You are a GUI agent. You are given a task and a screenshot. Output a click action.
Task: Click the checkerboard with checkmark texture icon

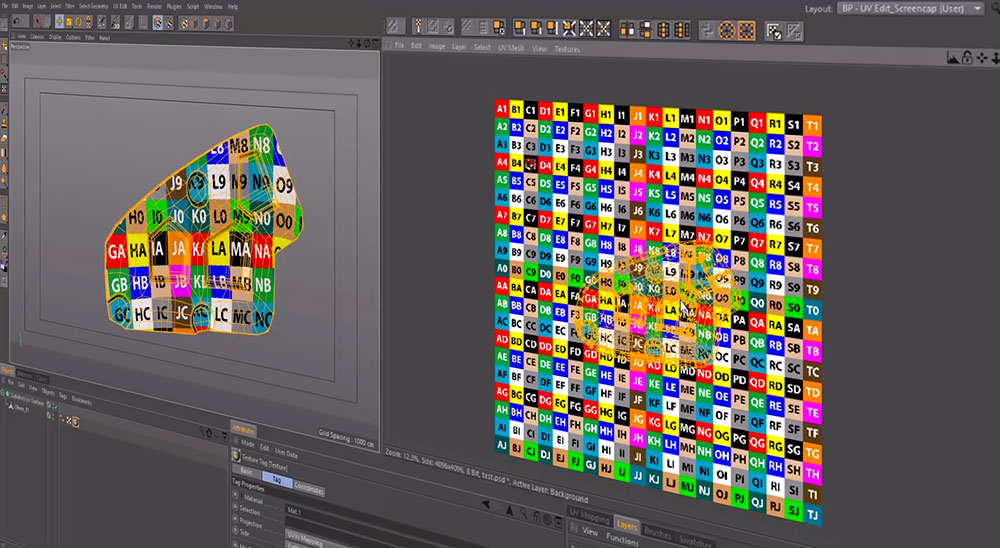tap(774, 31)
